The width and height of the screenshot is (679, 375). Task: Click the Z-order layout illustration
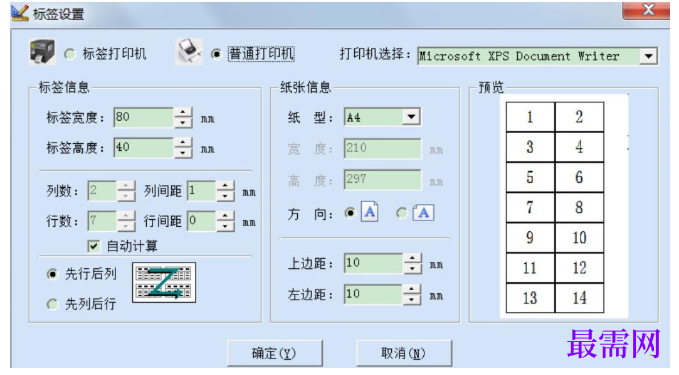point(164,282)
